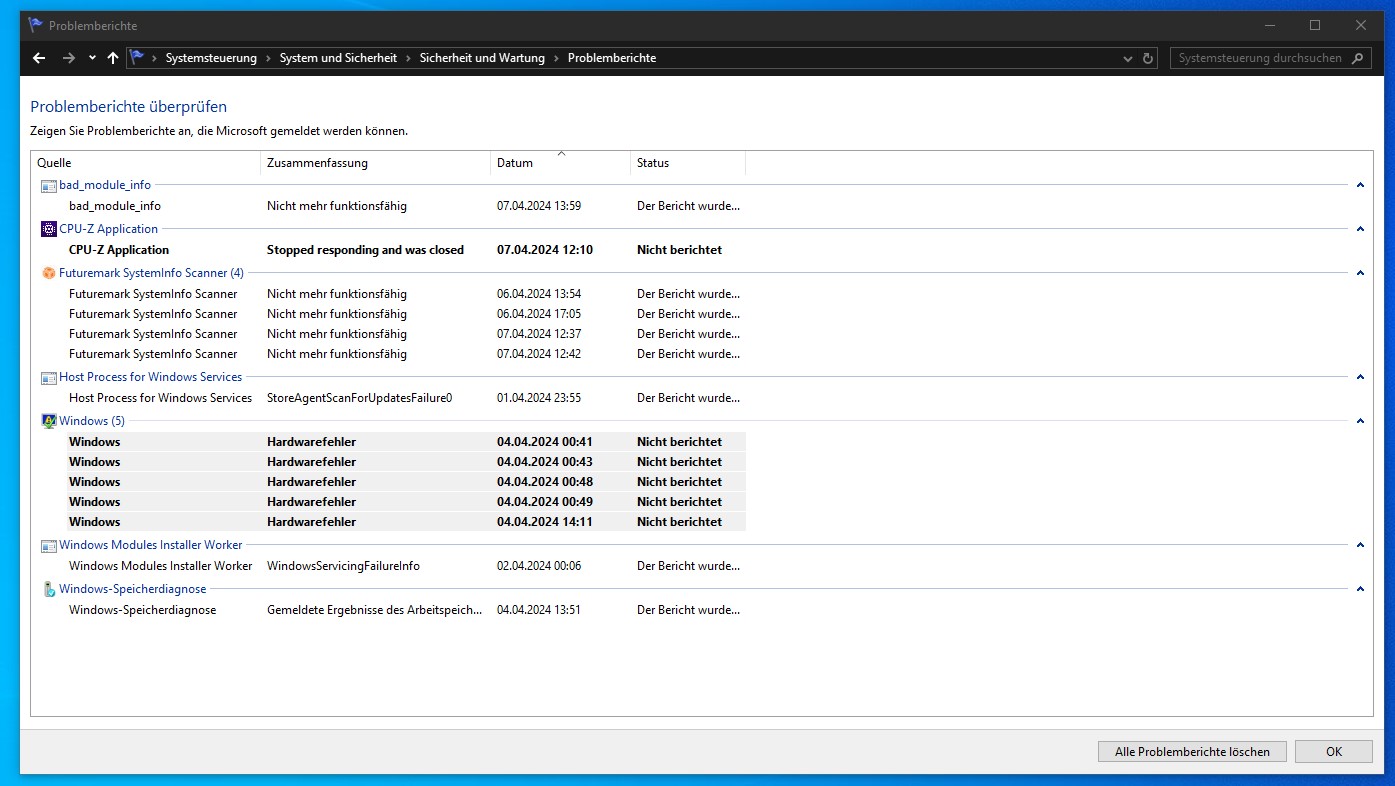The height and width of the screenshot is (786, 1395).
Task: Click the Problemberichte breadcrumb
Action: [612, 58]
